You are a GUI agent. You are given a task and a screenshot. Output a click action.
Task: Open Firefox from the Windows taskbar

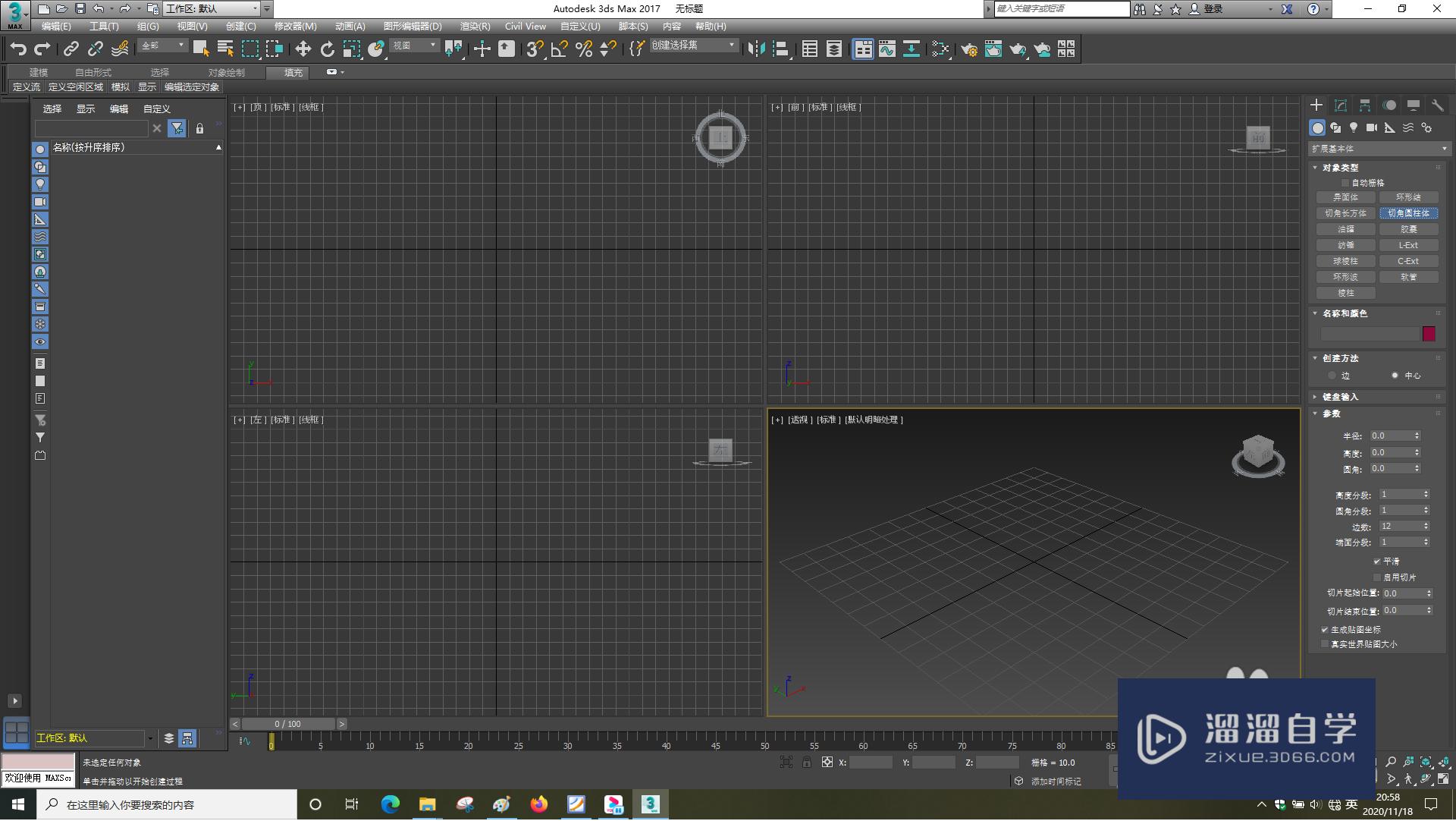click(x=538, y=804)
